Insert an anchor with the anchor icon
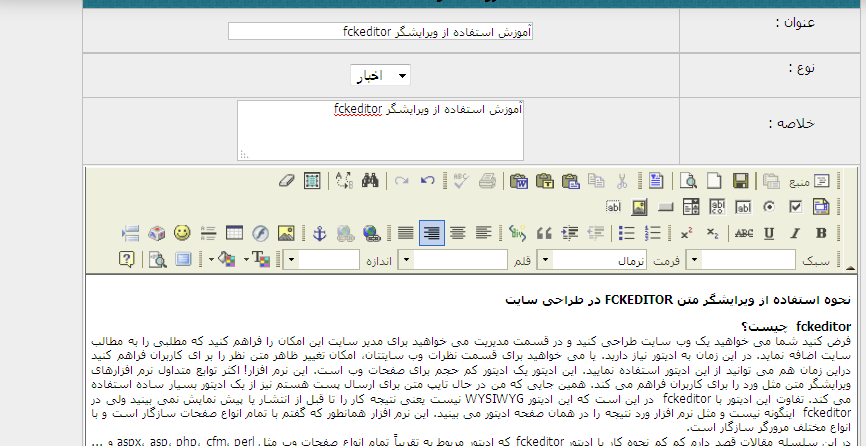The image size is (866, 446). pyautogui.click(x=319, y=233)
